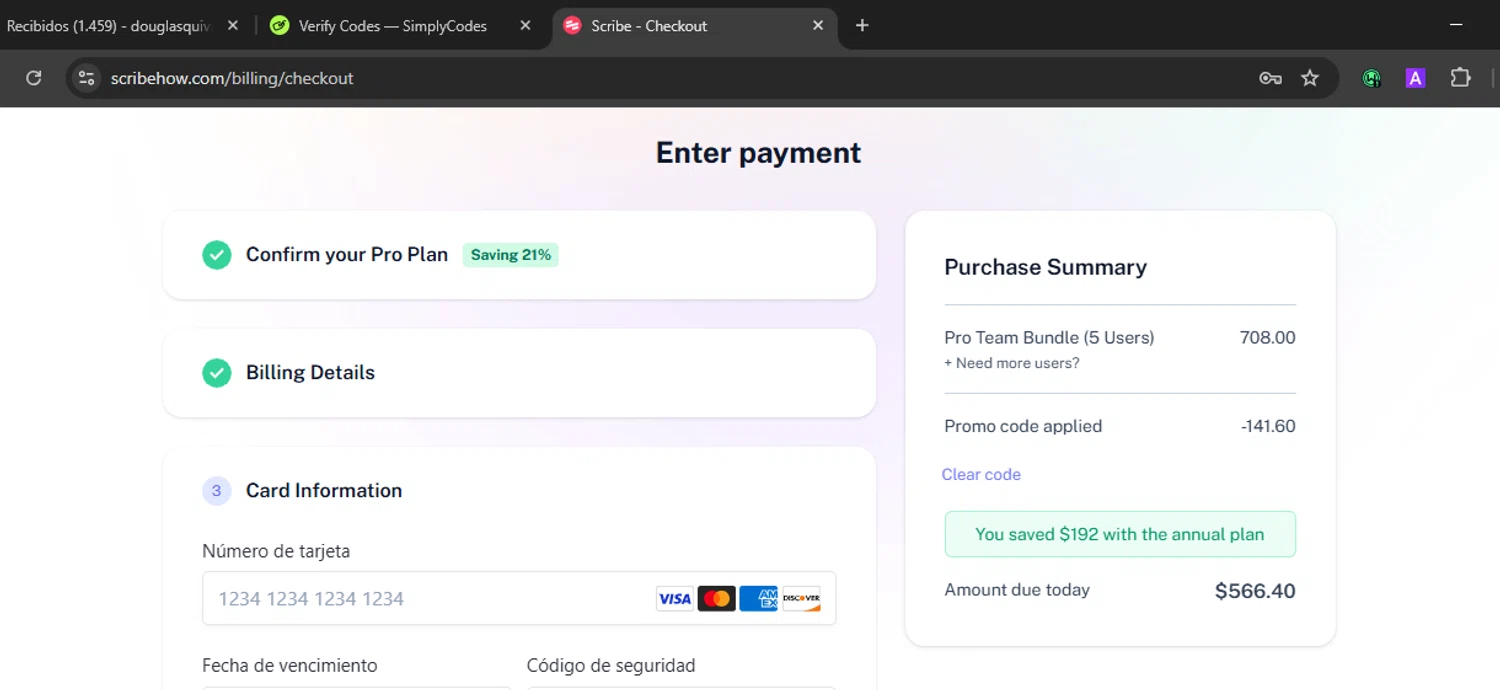
Task: Click the step 3 Card Information badge
Action: point(217,491)
